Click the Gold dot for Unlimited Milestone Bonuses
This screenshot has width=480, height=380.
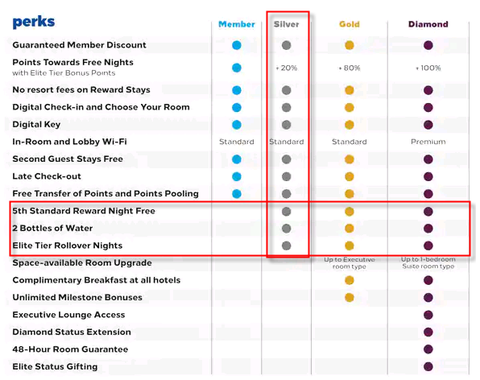click(x=349, y=297)
